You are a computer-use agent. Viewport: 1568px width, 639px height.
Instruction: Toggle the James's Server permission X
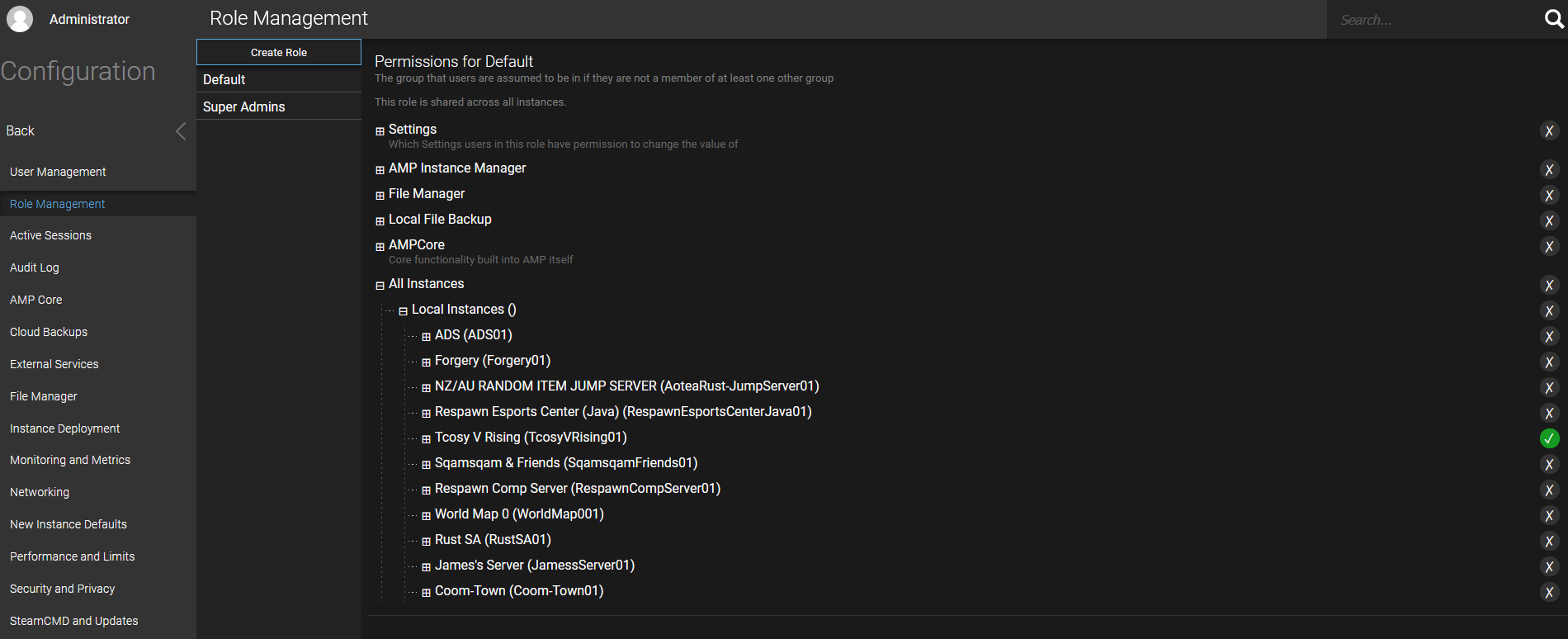(x=1549, y=567)
